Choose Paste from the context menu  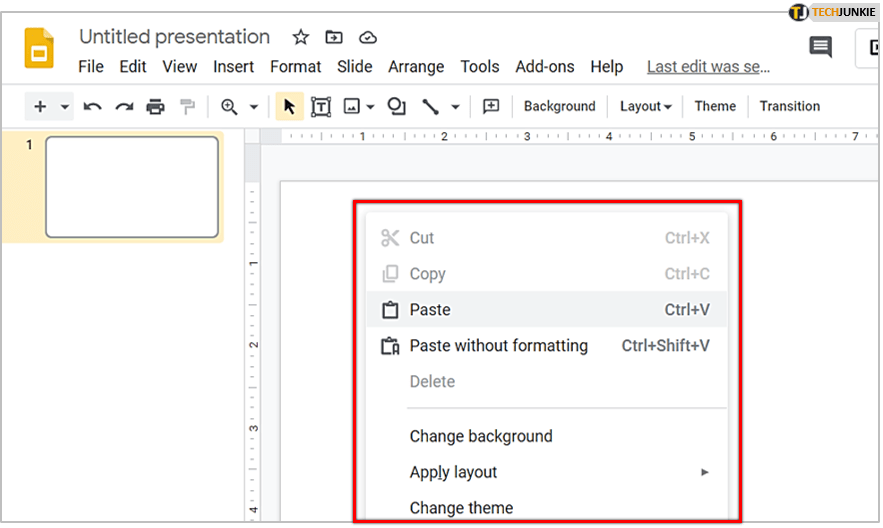(430, 310)
